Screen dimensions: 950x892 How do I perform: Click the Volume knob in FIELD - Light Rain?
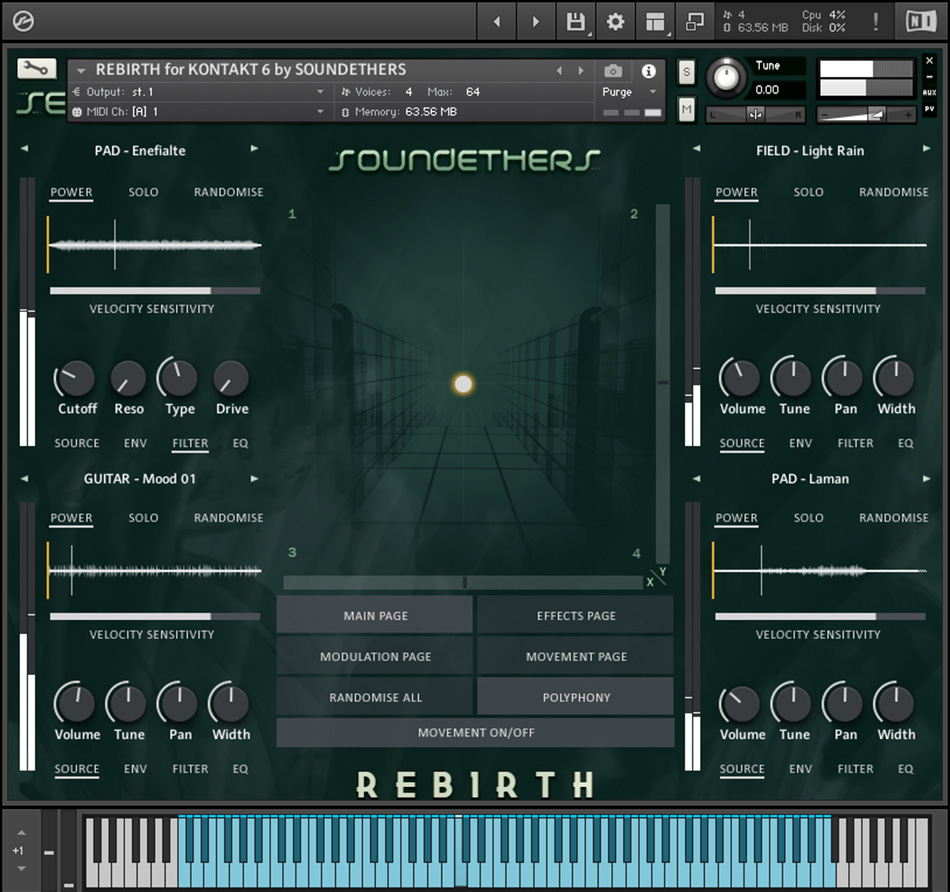pos(740,378)
